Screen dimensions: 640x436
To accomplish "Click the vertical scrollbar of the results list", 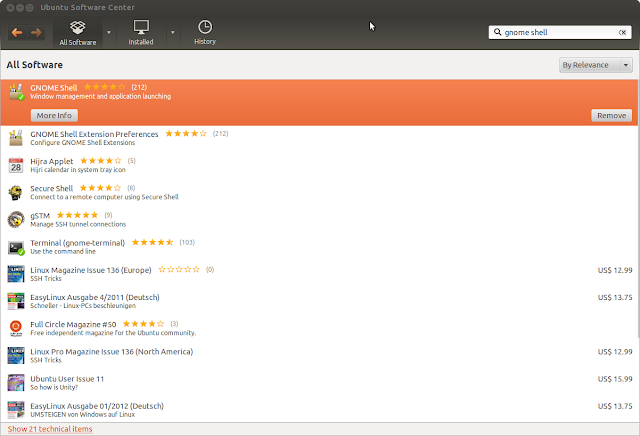I will coord(638,208).
